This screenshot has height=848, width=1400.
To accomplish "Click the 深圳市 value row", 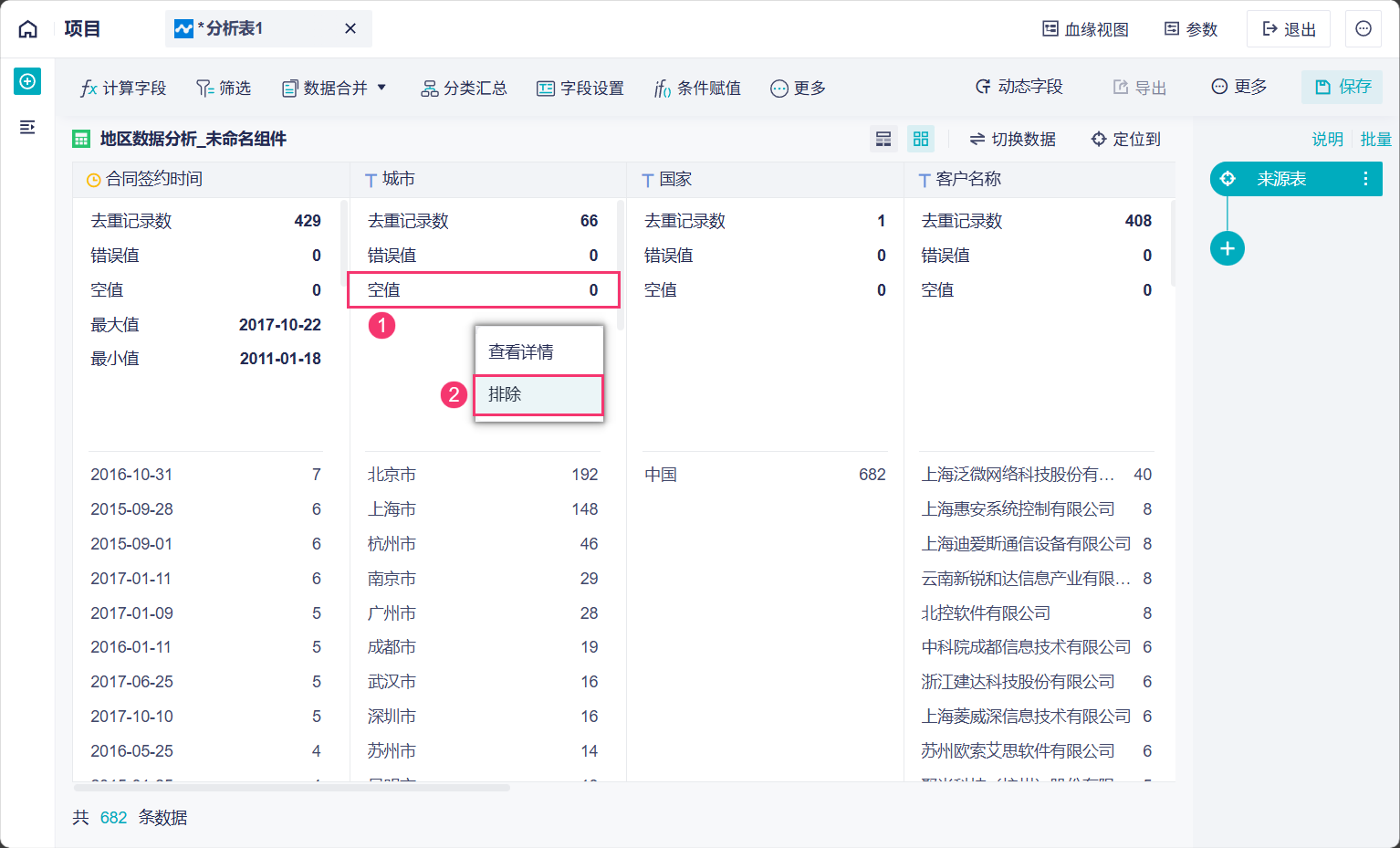I will click(483, 717).
